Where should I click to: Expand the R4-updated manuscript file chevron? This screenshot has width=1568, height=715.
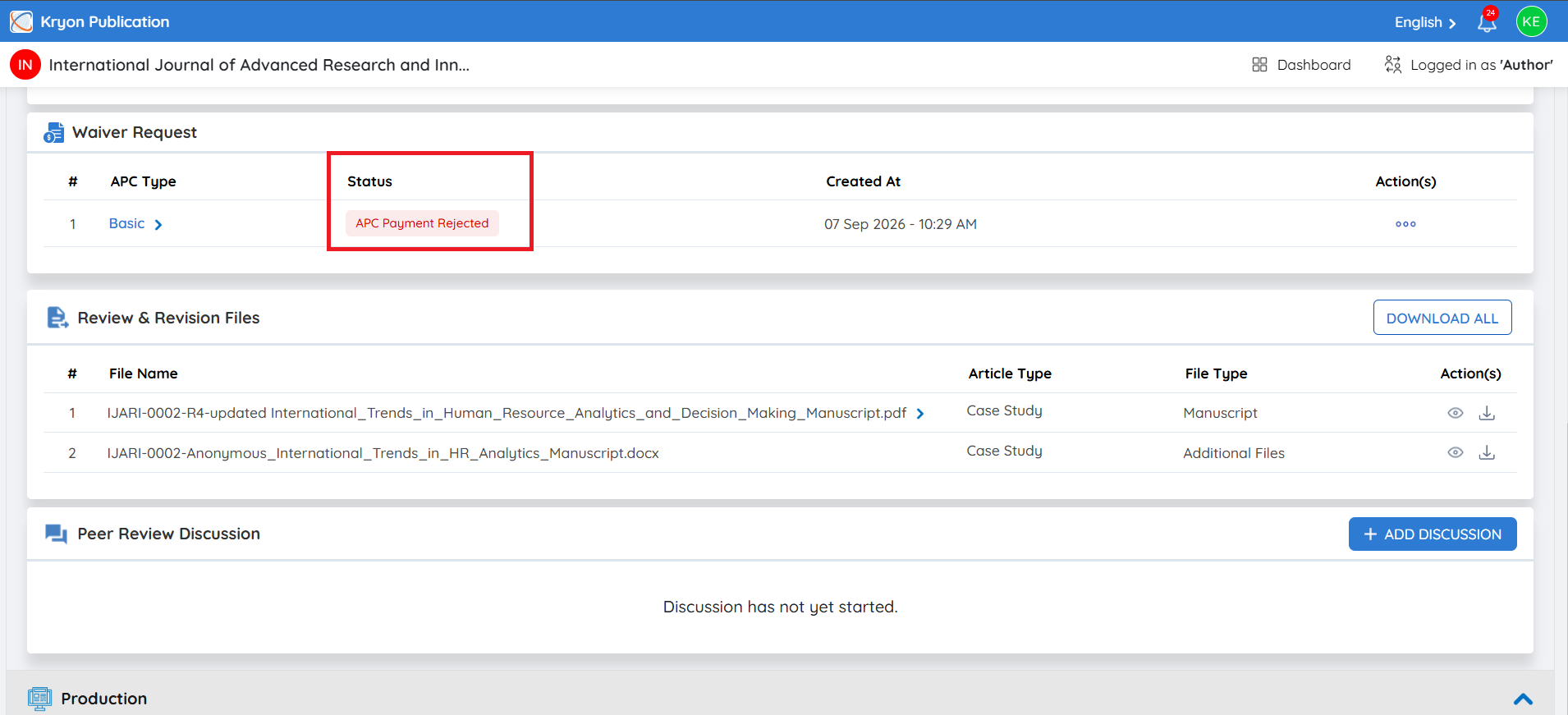(x=920, y=414)
